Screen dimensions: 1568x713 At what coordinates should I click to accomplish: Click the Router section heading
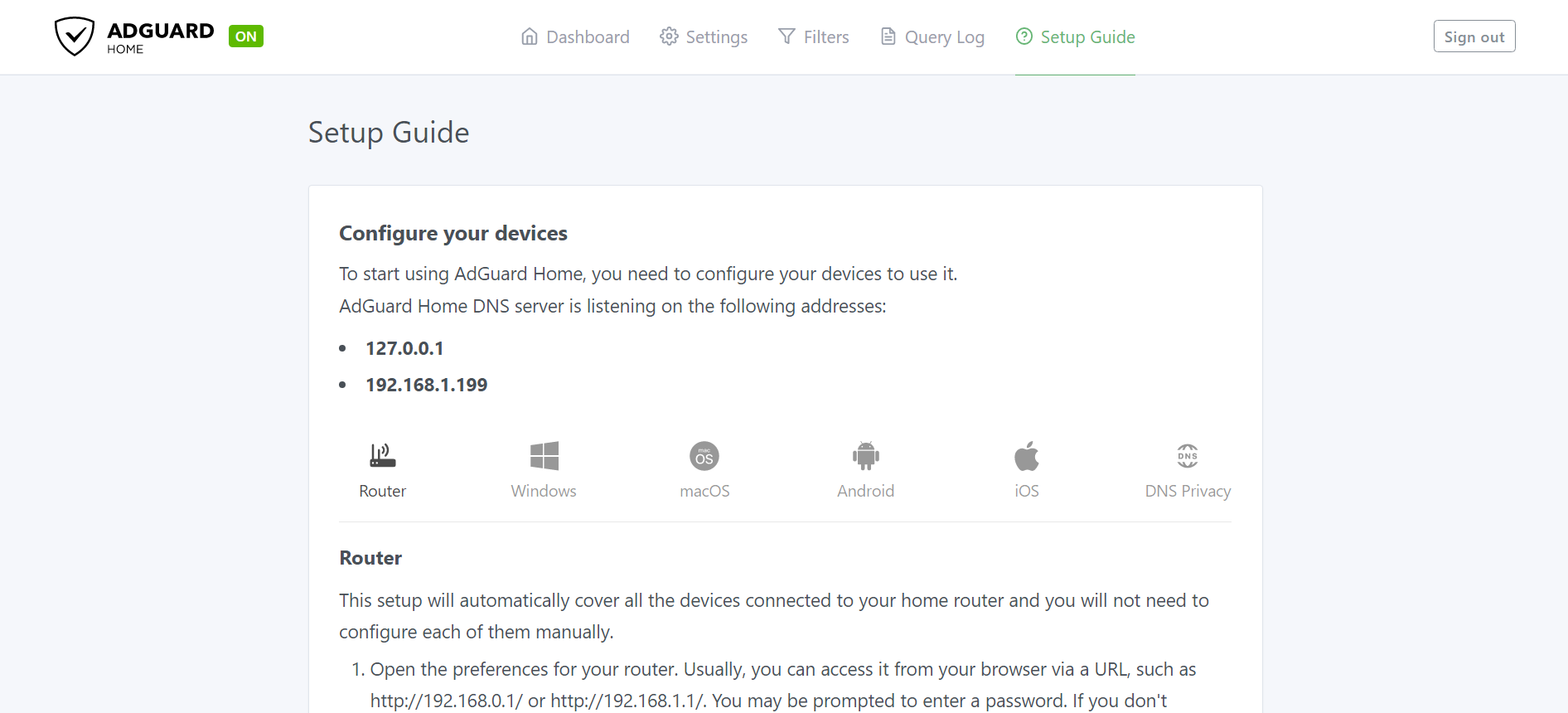(370, 558)
